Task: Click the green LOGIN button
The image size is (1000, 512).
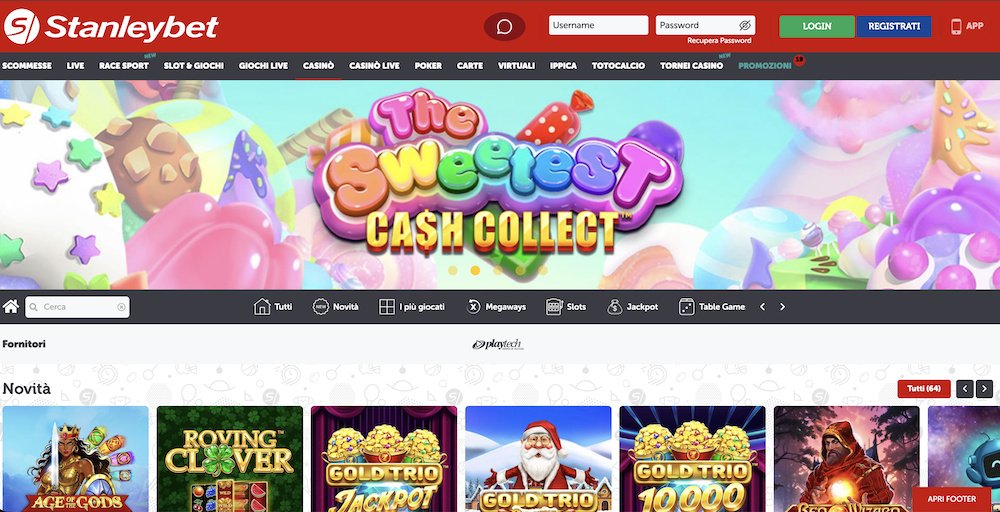Action: [x=817, y=26]
